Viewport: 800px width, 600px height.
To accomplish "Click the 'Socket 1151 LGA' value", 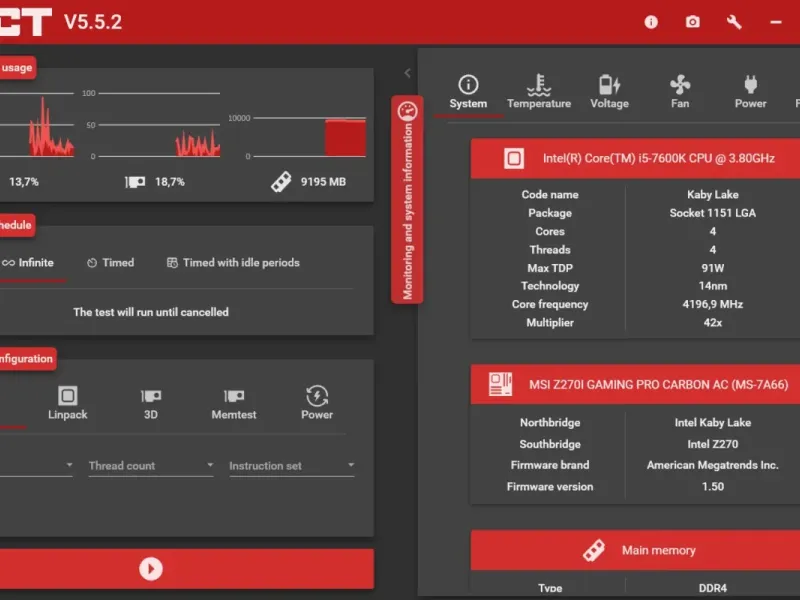I will tap(712, 213).
